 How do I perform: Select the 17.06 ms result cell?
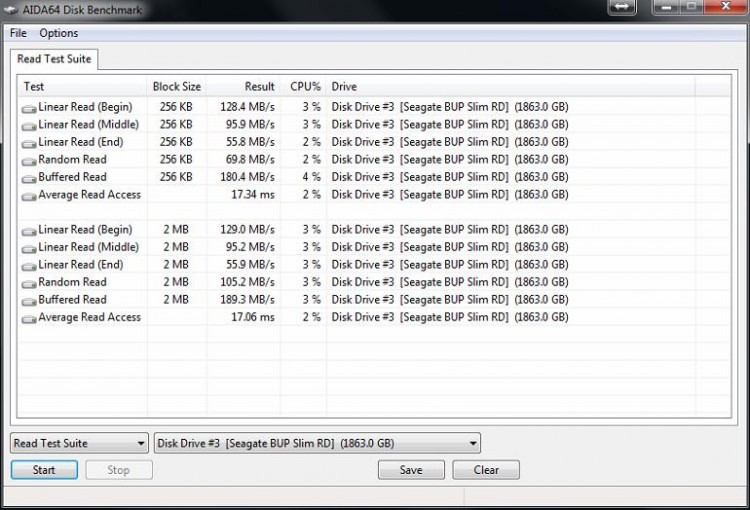click(x=253, y=317)
